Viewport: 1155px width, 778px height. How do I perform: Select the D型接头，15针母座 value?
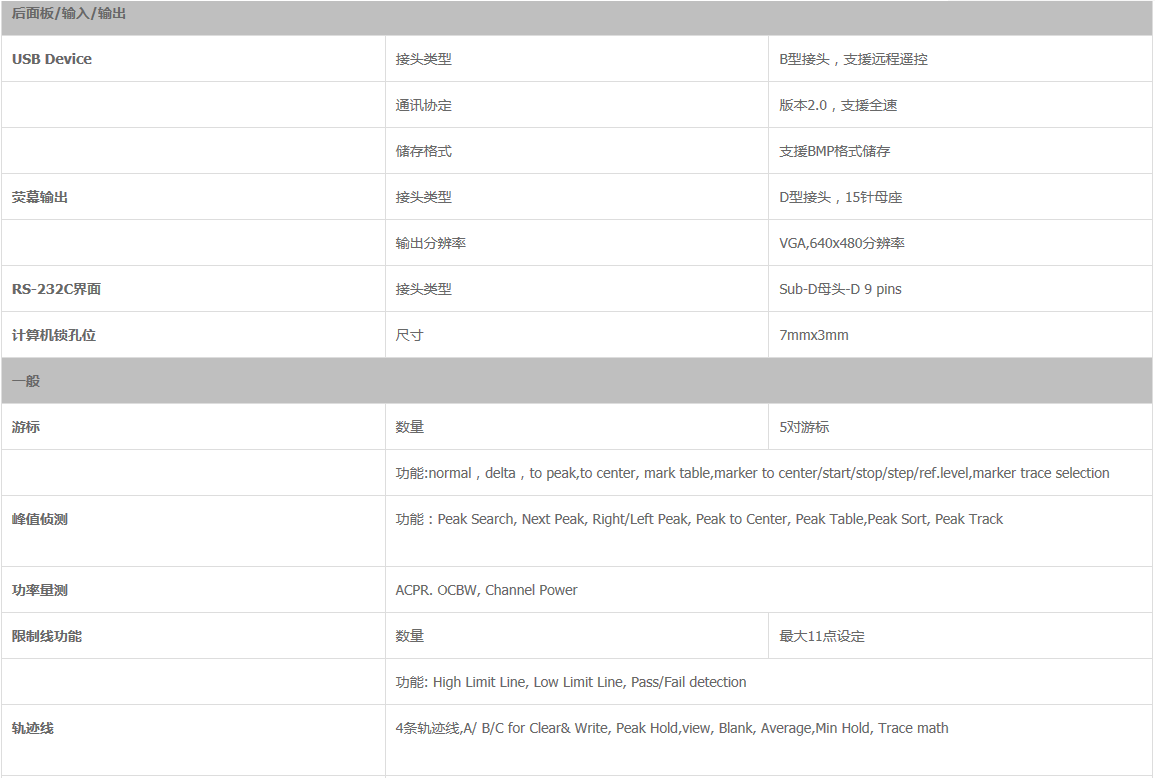(x=841, y=197)
